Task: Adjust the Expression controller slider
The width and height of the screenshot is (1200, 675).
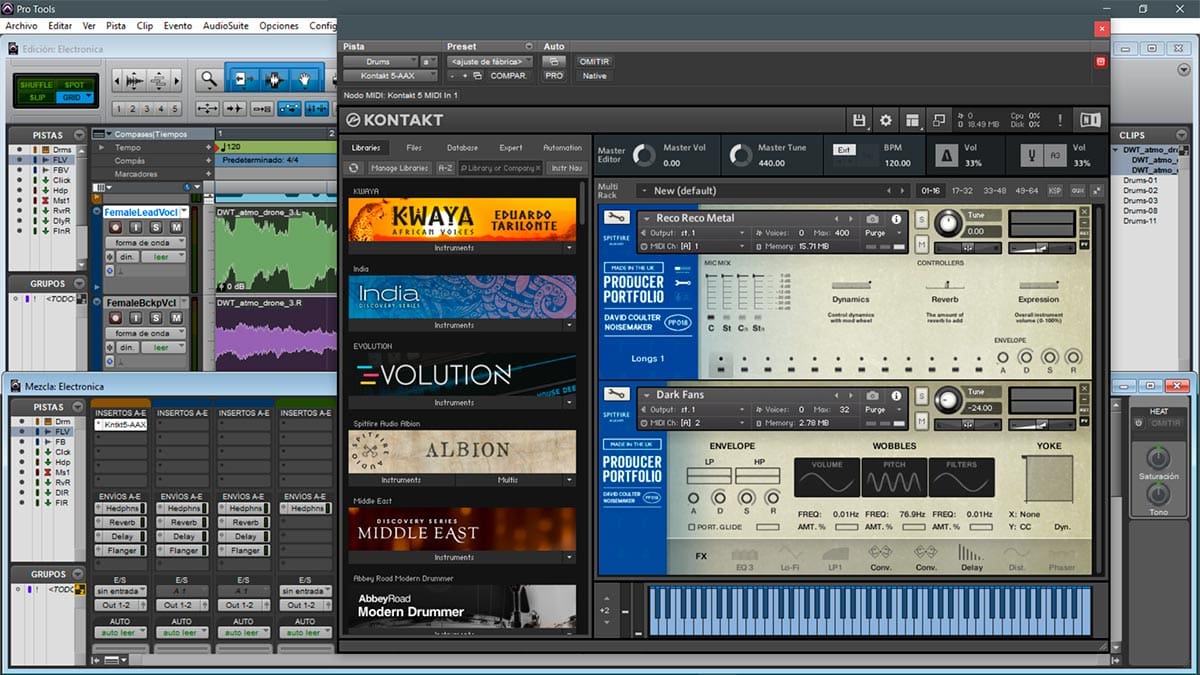Action: point(1038,284)
